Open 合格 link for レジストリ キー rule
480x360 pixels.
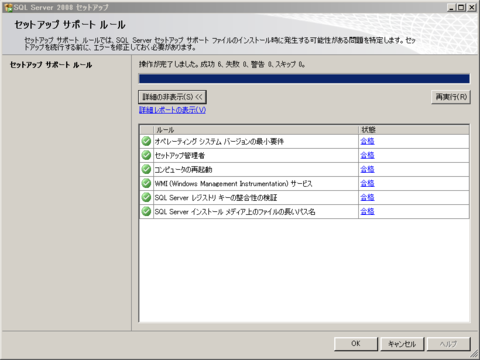coord(367,197)
